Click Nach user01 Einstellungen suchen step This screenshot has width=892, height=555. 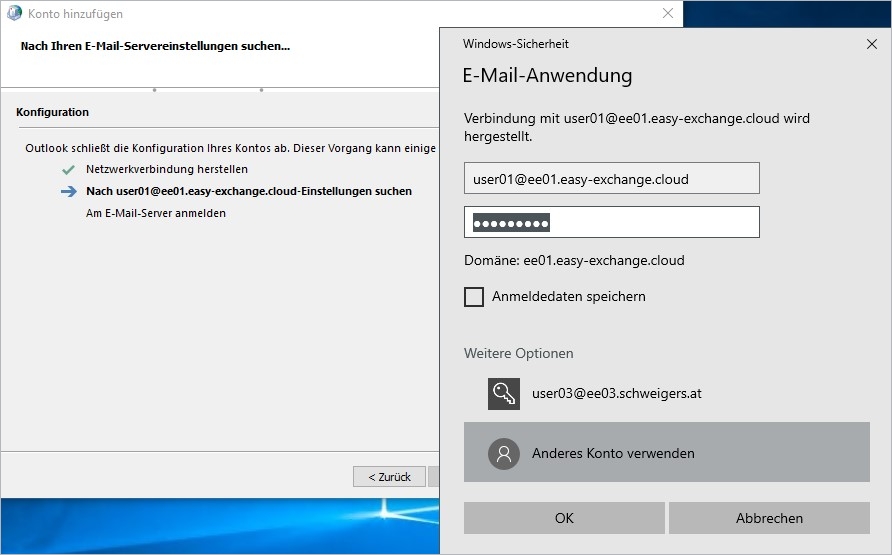tap(249, 191)
